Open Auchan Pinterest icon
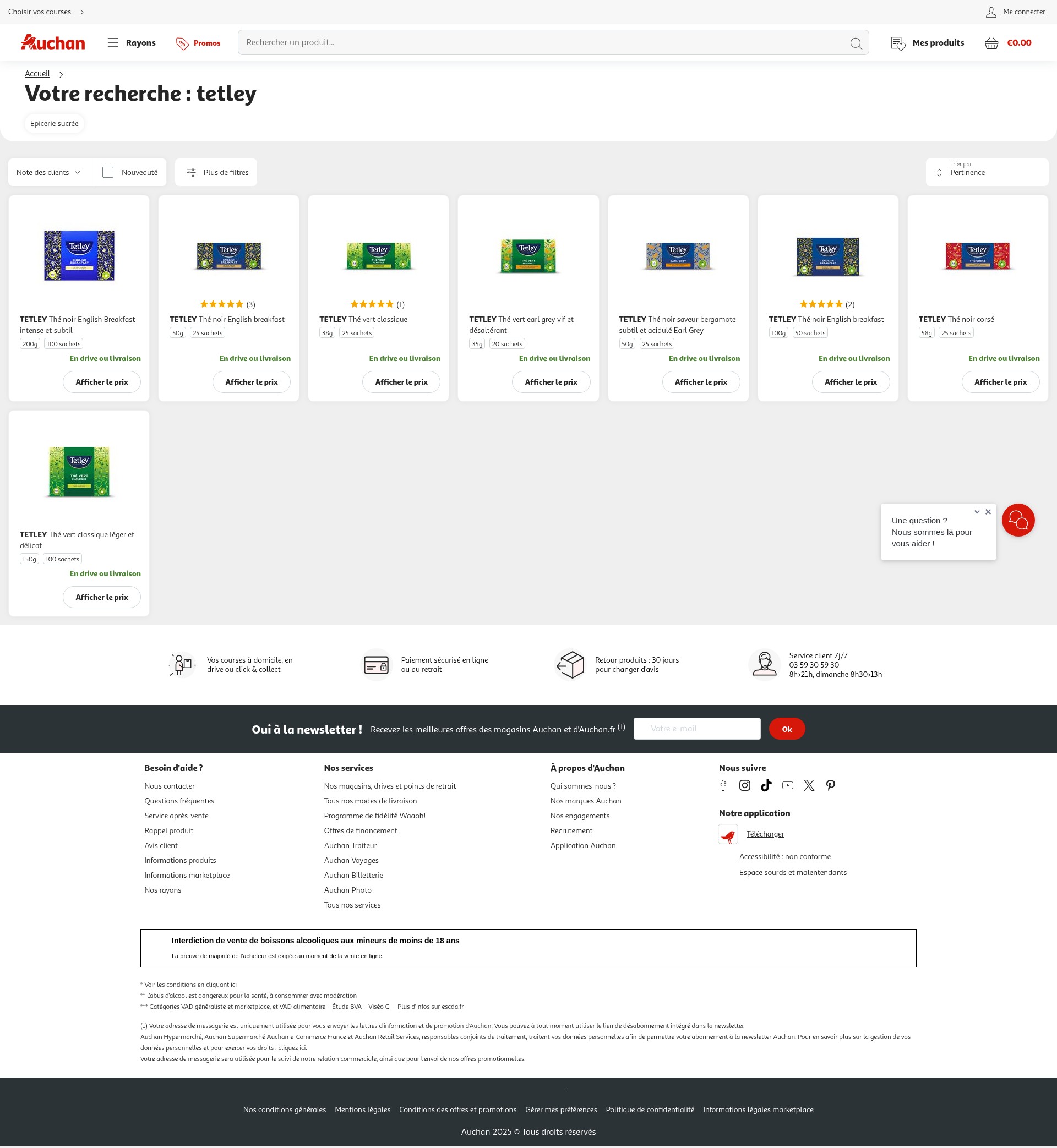Screen dimensions: 1057x1148 coord(831,785)
